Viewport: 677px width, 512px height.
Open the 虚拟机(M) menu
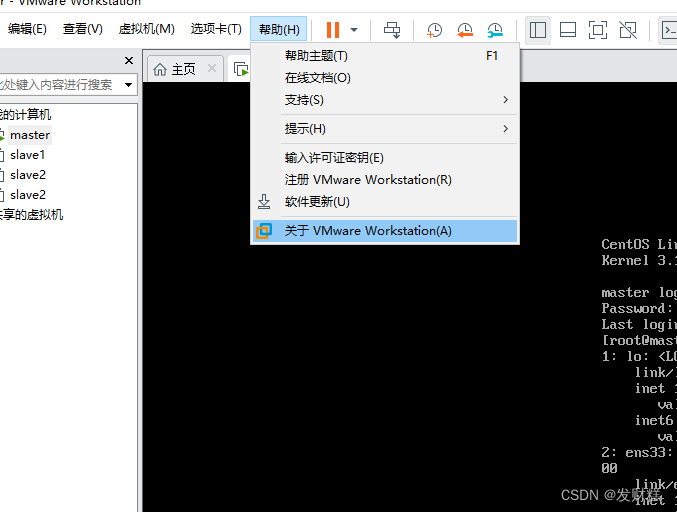coord(147,29)
